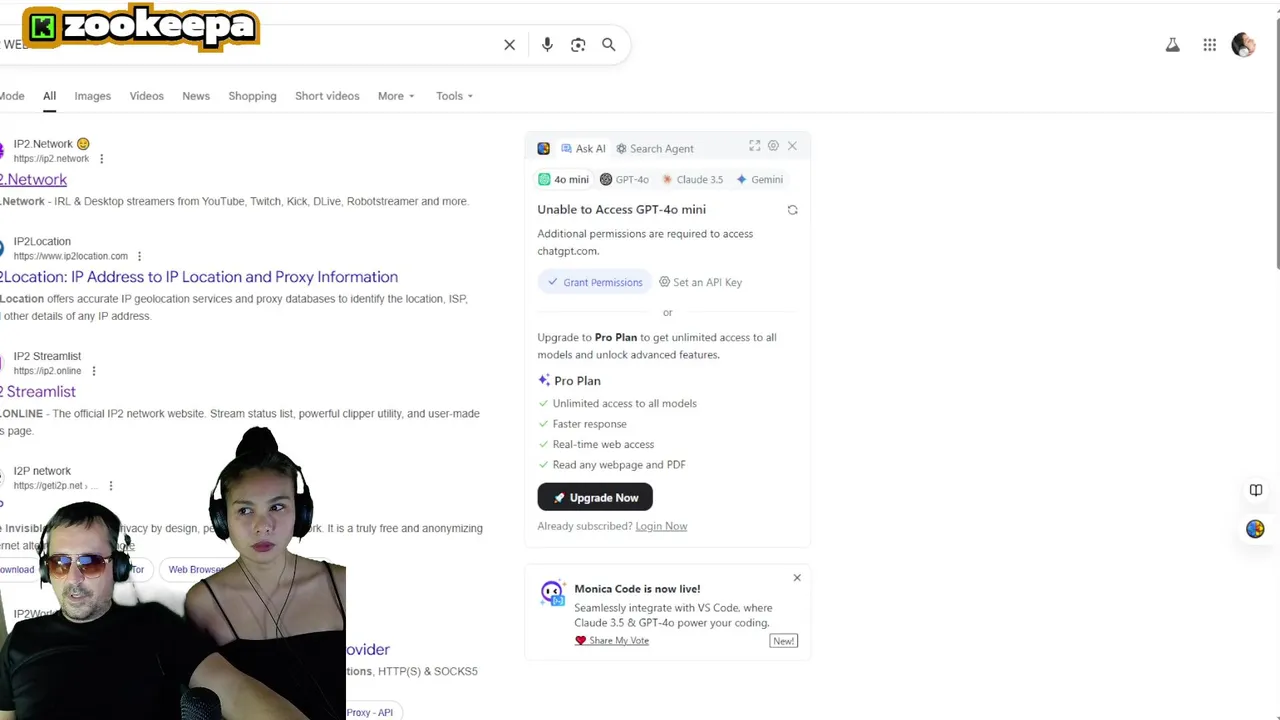Click Share My Vote link

coord(612,640)
